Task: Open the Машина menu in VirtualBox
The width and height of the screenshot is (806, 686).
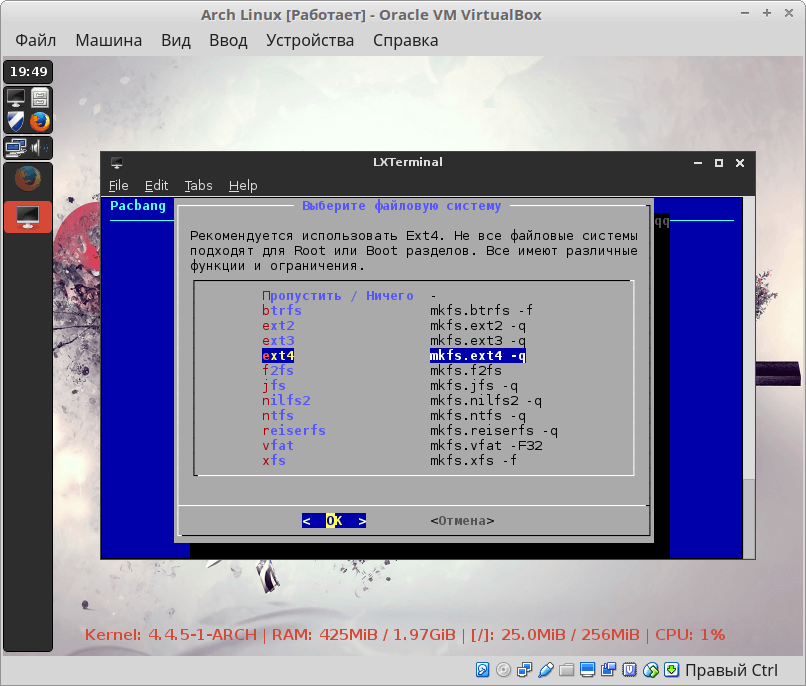Action: [x=108, y=40]
